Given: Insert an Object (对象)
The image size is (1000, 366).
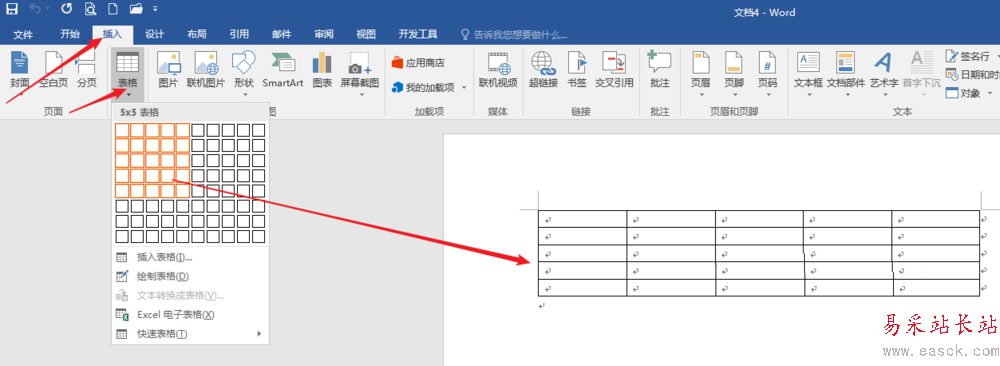Looking at the screenshot, I should point(969,93).
